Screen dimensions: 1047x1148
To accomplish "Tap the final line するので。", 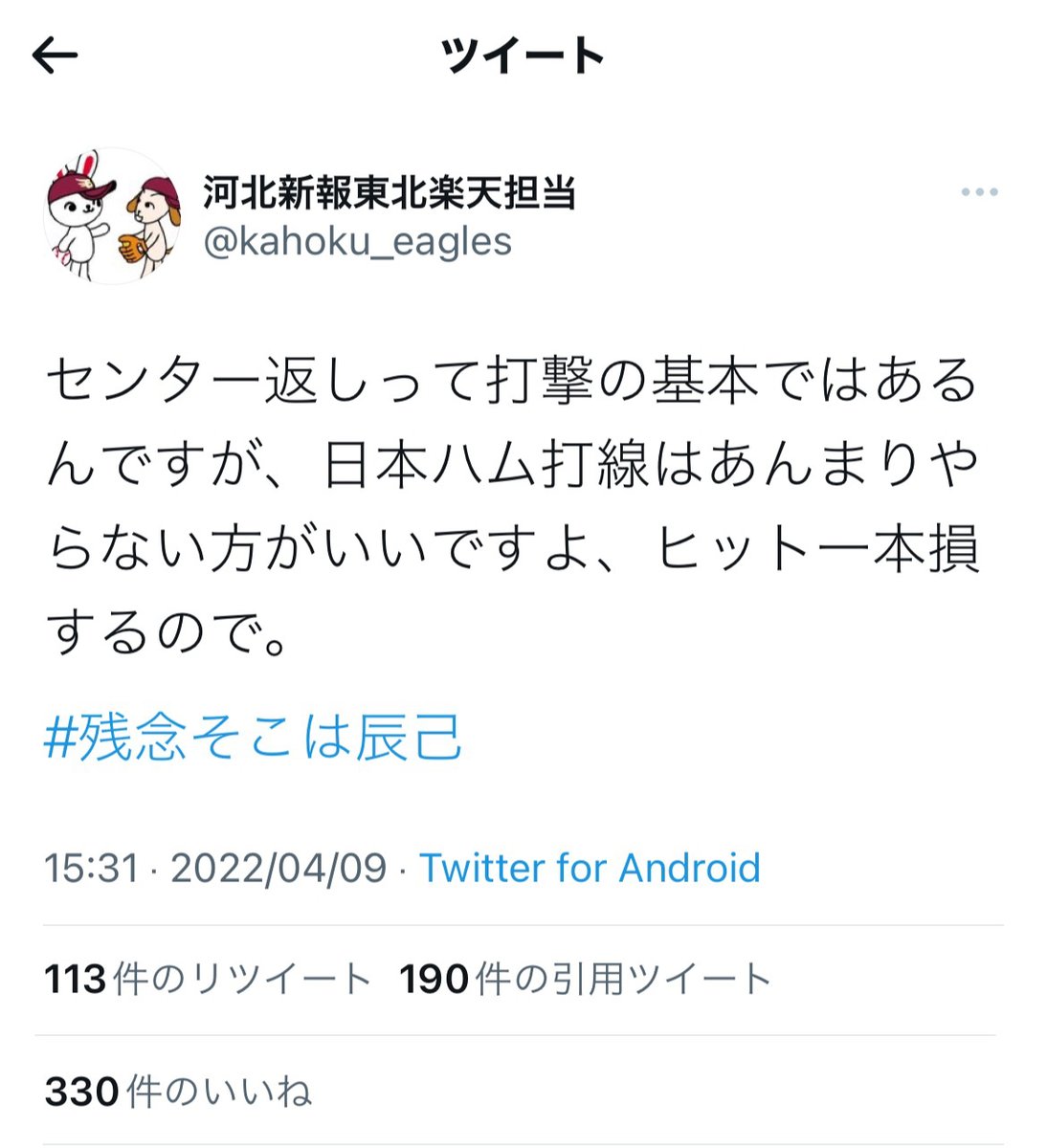I will point(167,630).
